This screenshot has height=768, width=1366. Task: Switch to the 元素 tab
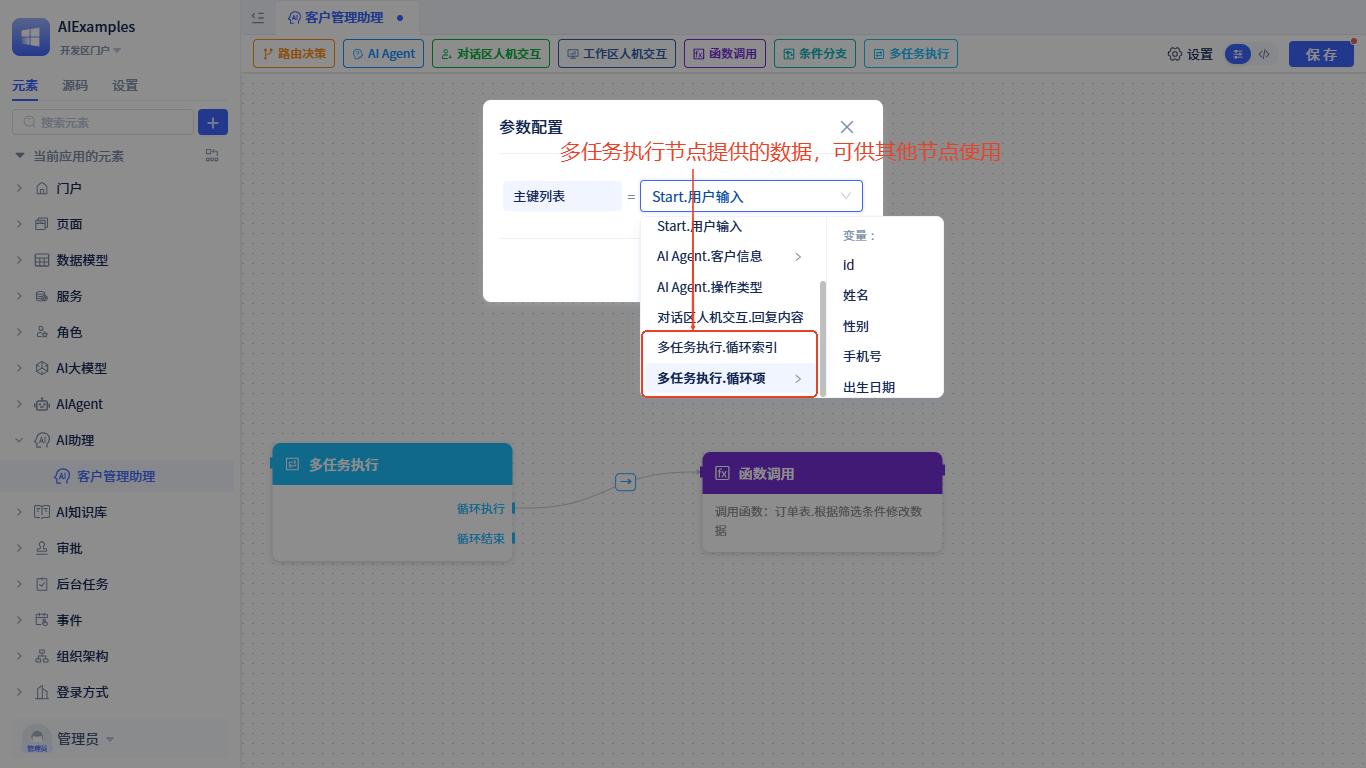[25, 86]
